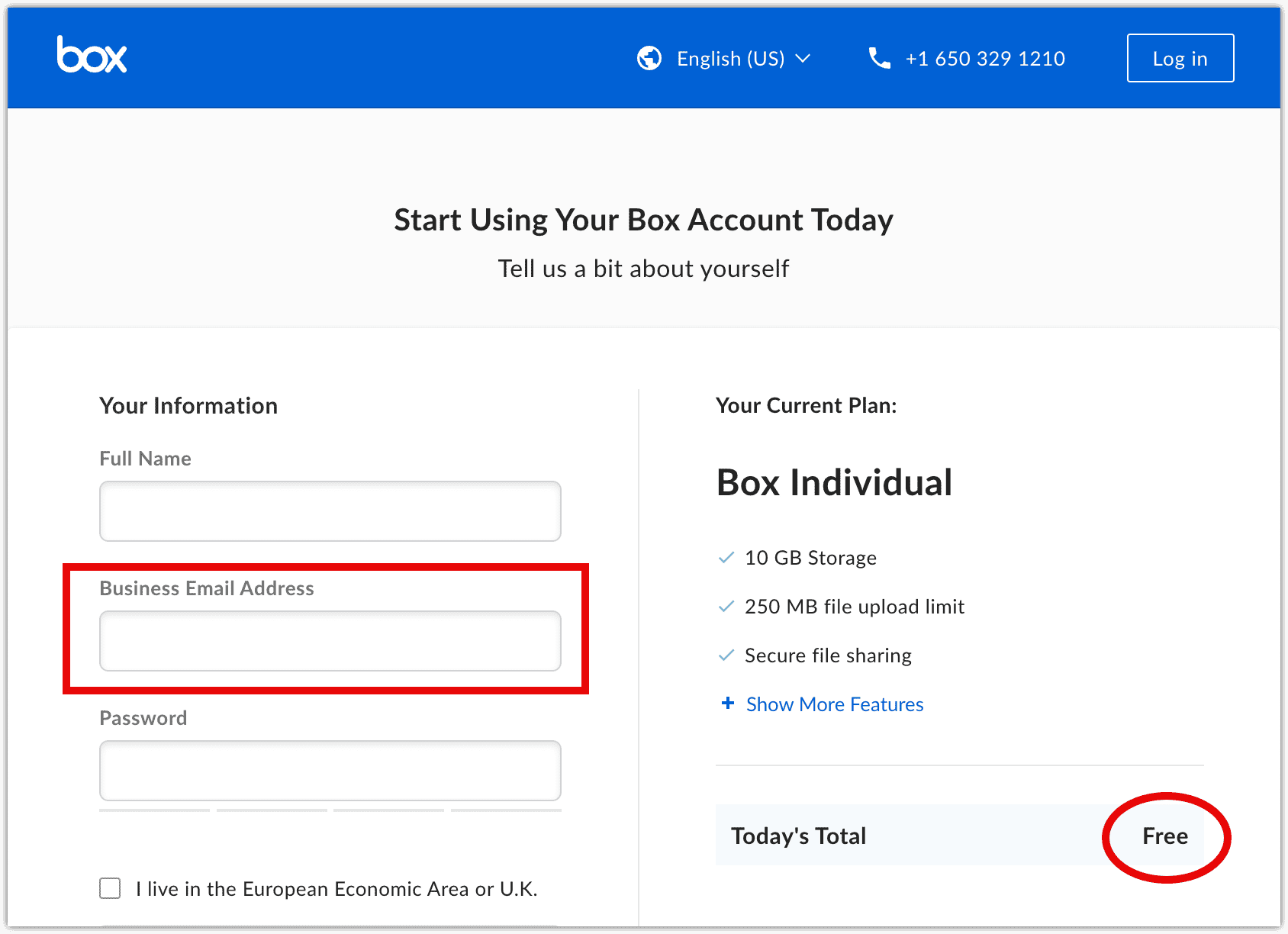Click the plus icon beside Show More Features
The height and width of the screenshot is (934, 1288).
click(x=727, y=704)
